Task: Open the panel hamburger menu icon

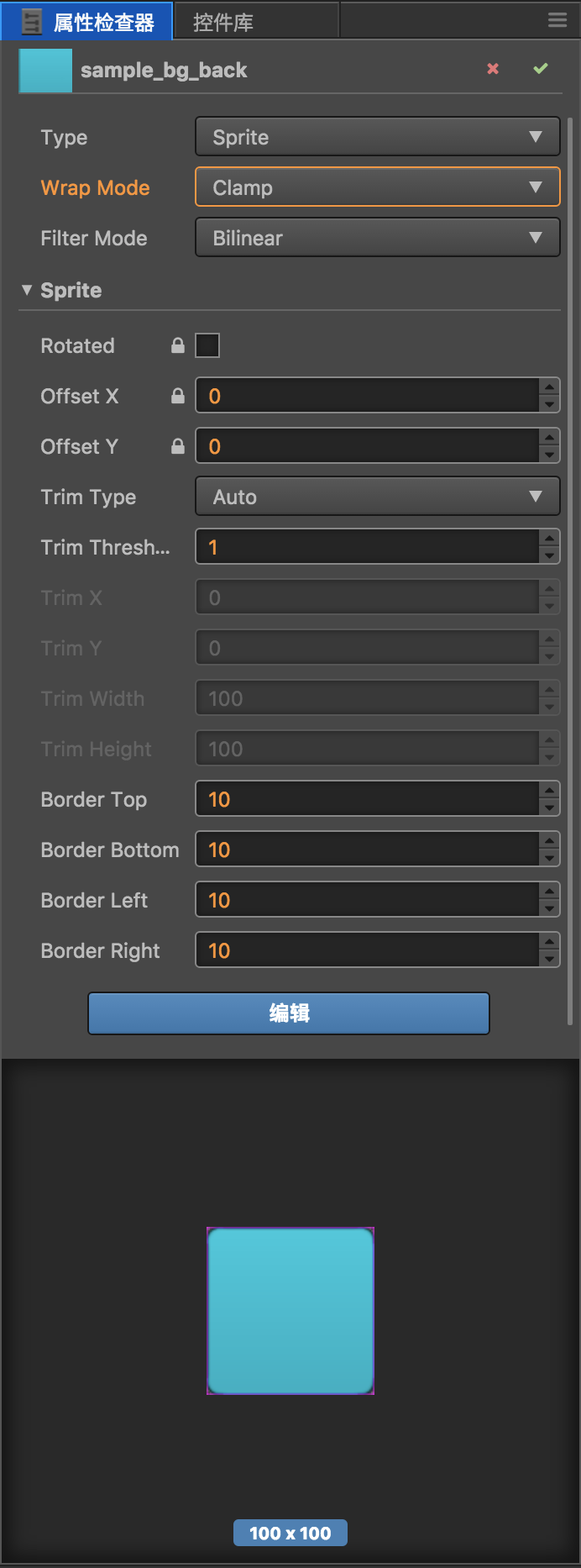Action: click(557, 20)
